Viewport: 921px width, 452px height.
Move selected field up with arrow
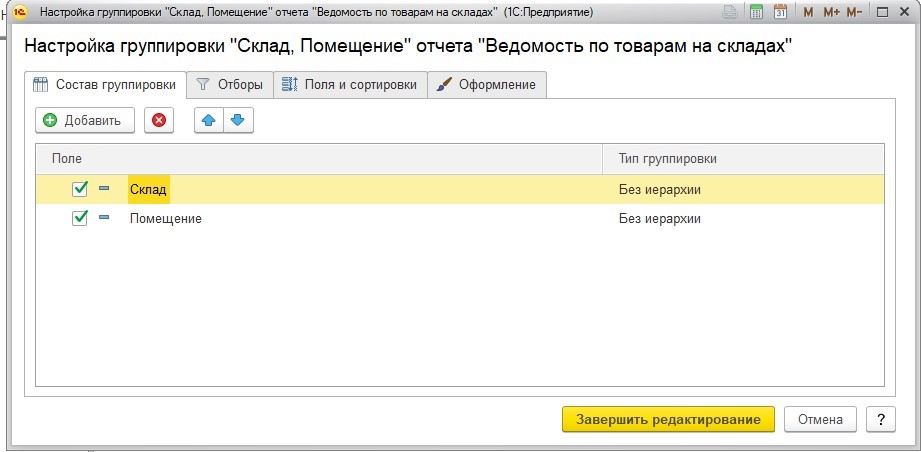[209, 120]
